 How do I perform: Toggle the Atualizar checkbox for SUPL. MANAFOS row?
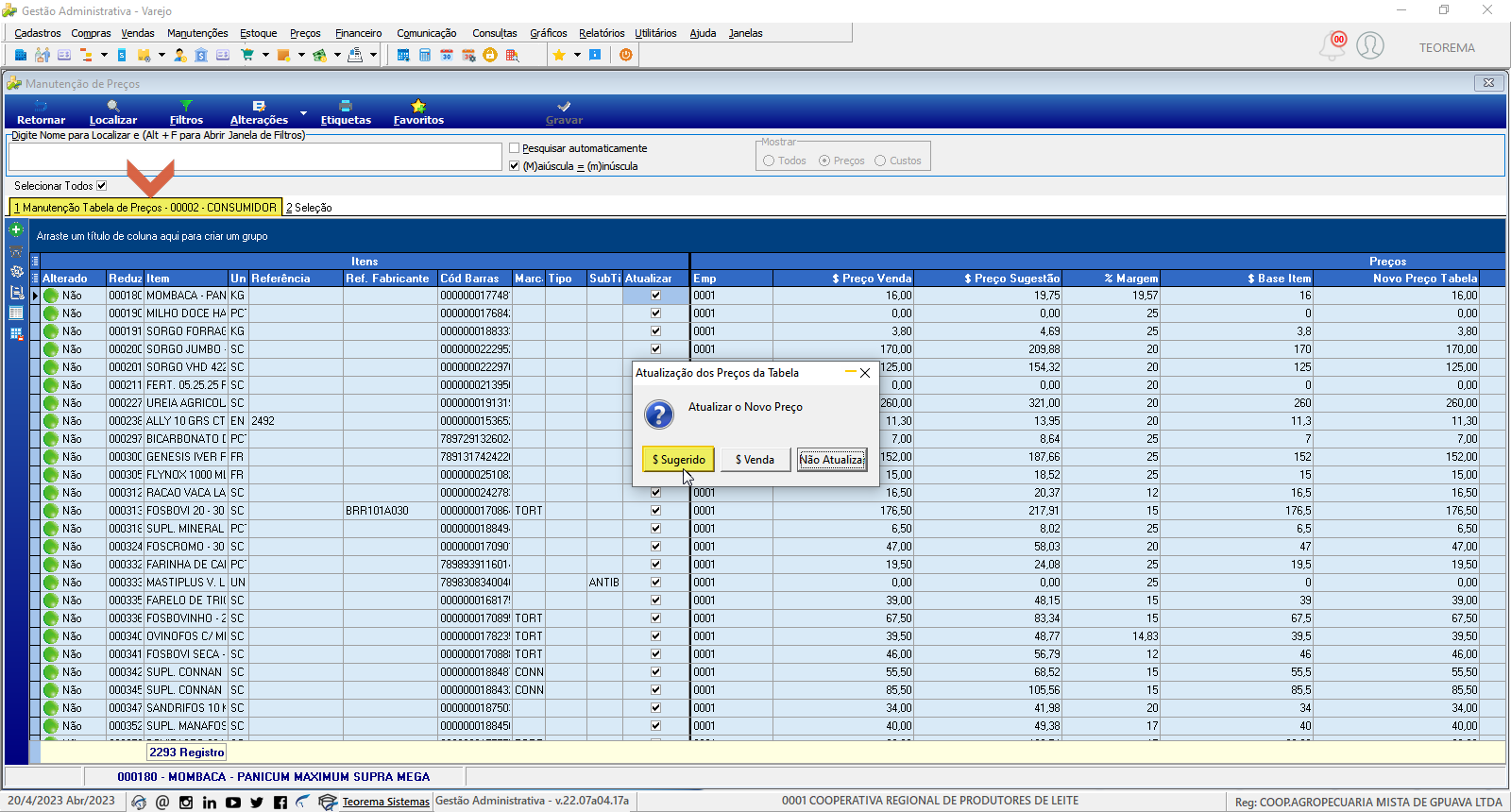(655, 726)
